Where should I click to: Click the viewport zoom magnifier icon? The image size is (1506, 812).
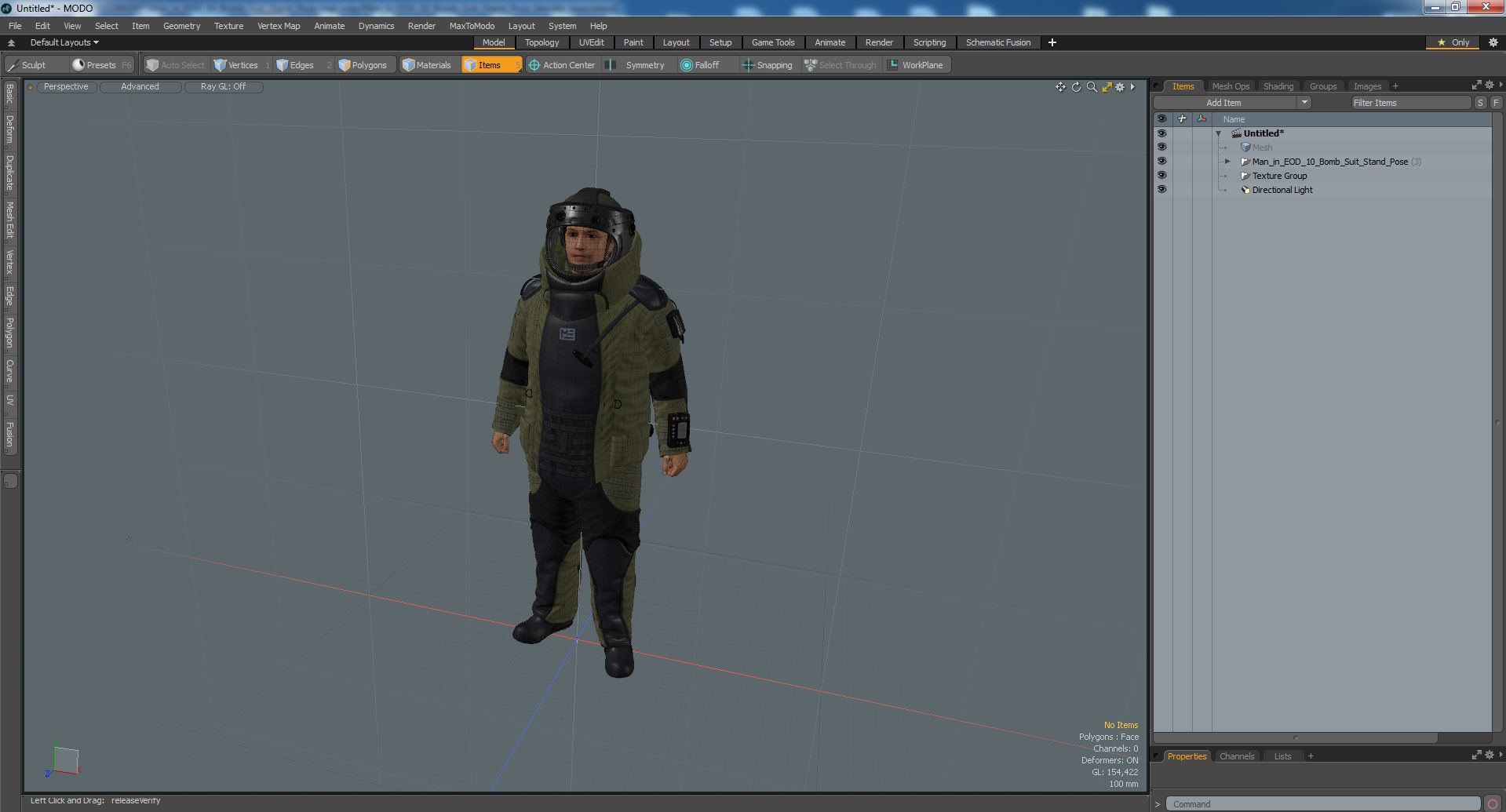pyautogui.click(x=1092, y=87)
